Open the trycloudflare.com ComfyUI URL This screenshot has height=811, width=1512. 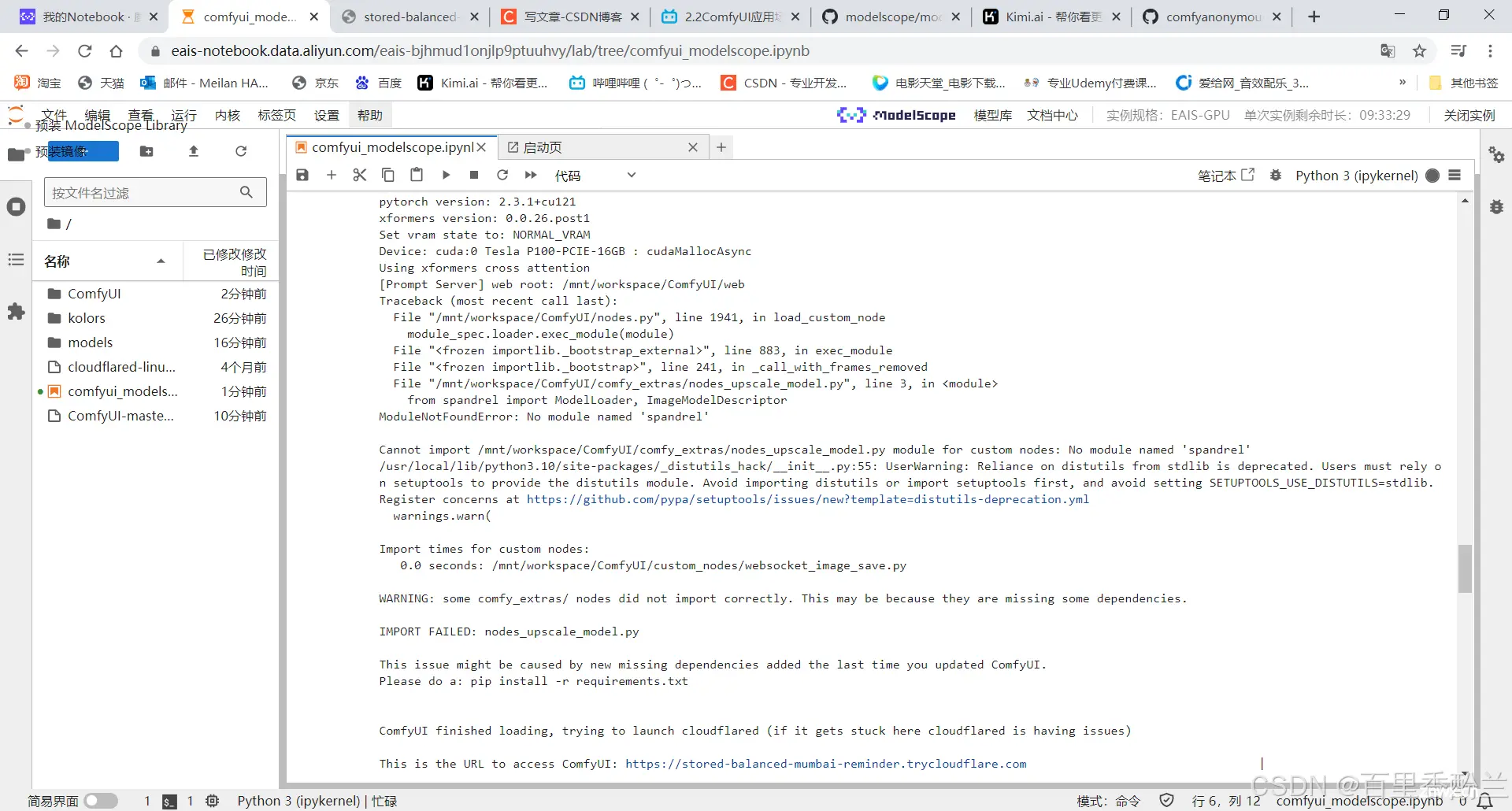point(825,764)
